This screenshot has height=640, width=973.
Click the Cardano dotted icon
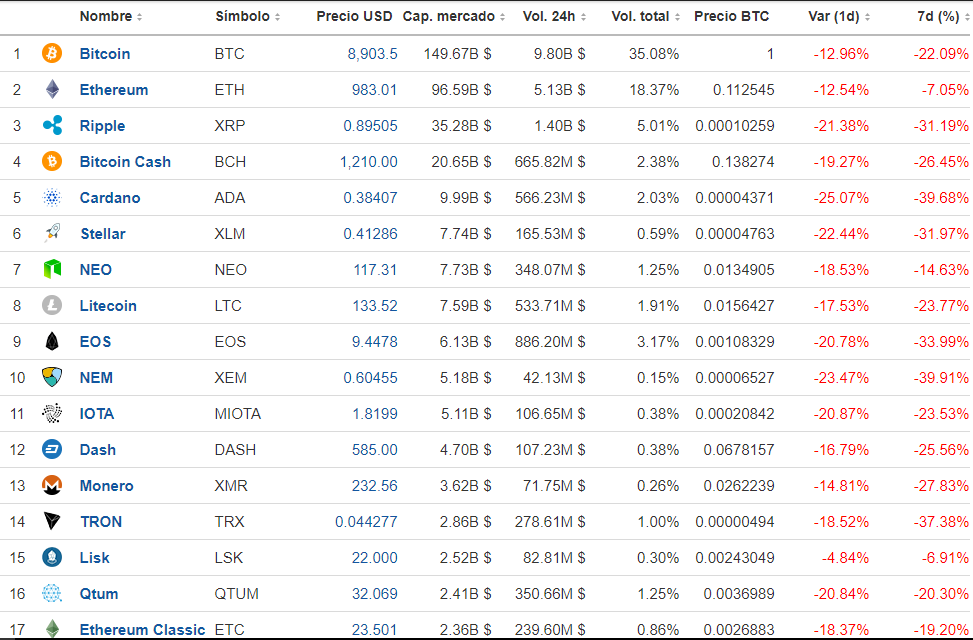52,197
